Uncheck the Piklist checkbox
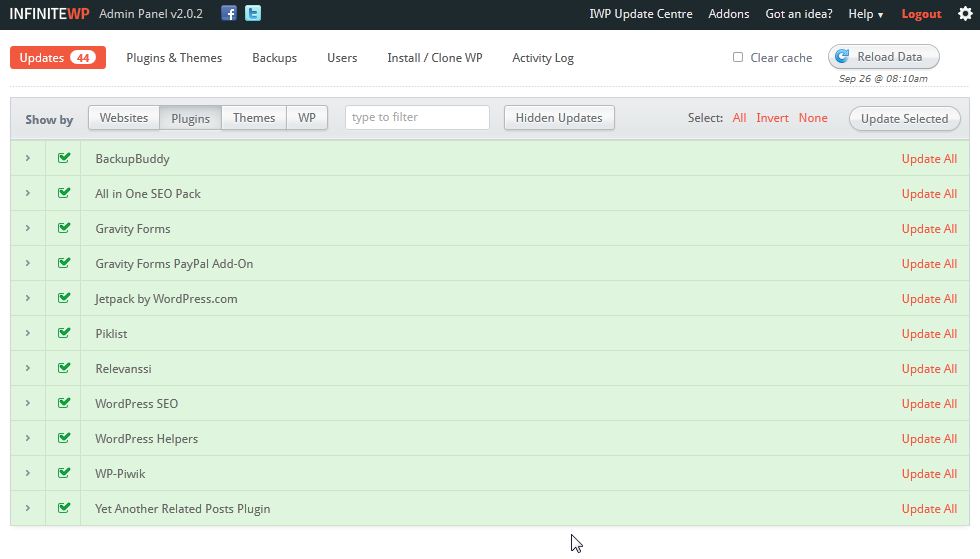The height and width of the screenshot is (559, 980). pos(64,333)
